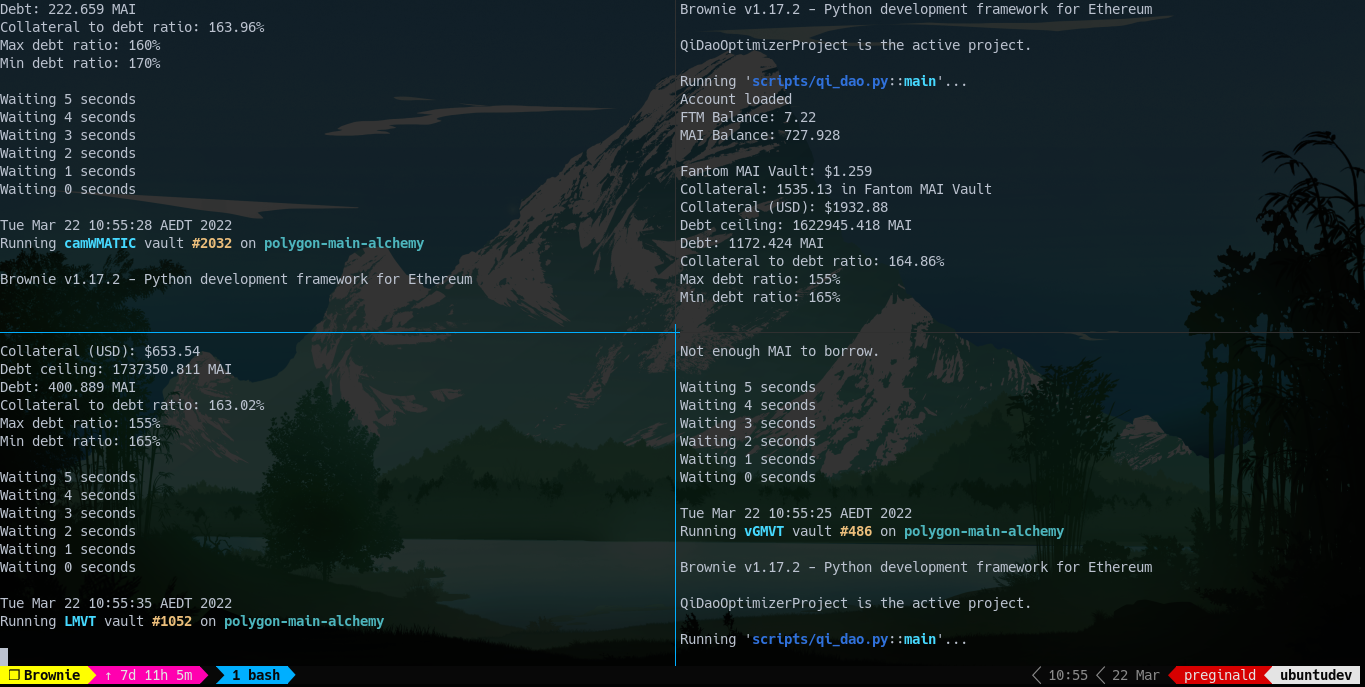The height and width of the screenshot is (687, 1365).
Task: Click 'Debt ceiling: 1737350.811 MAI'
Action: [116, 369]
